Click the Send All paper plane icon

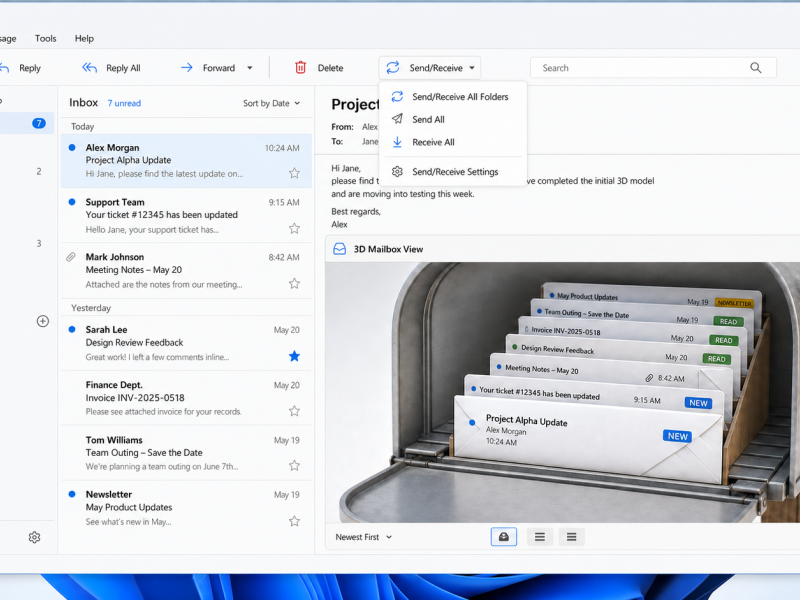click(397, 119)
